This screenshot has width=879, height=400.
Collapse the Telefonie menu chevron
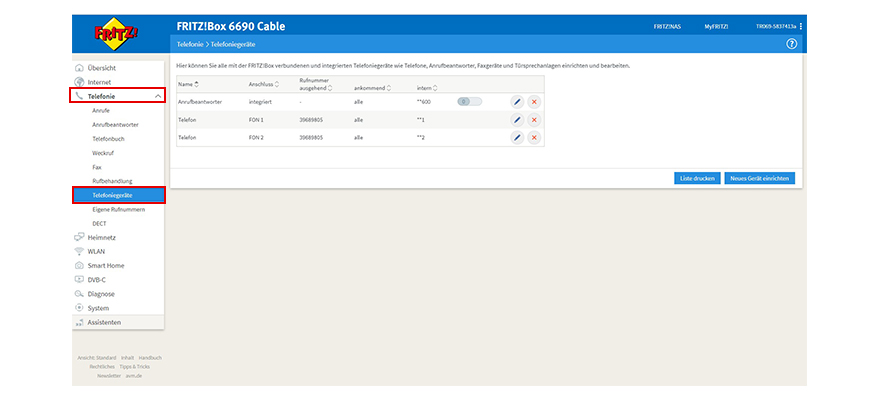click(x=157, y=96)
